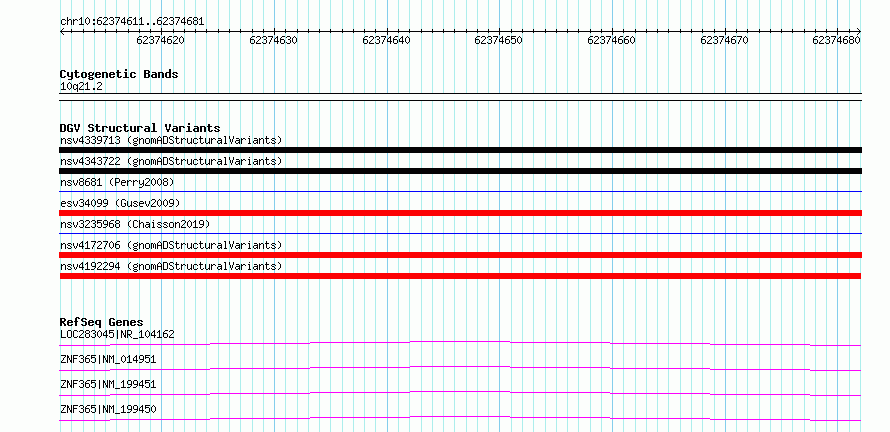Click the black bar under nsv4339713
The image size is (890, 432).
click(460, 150)
